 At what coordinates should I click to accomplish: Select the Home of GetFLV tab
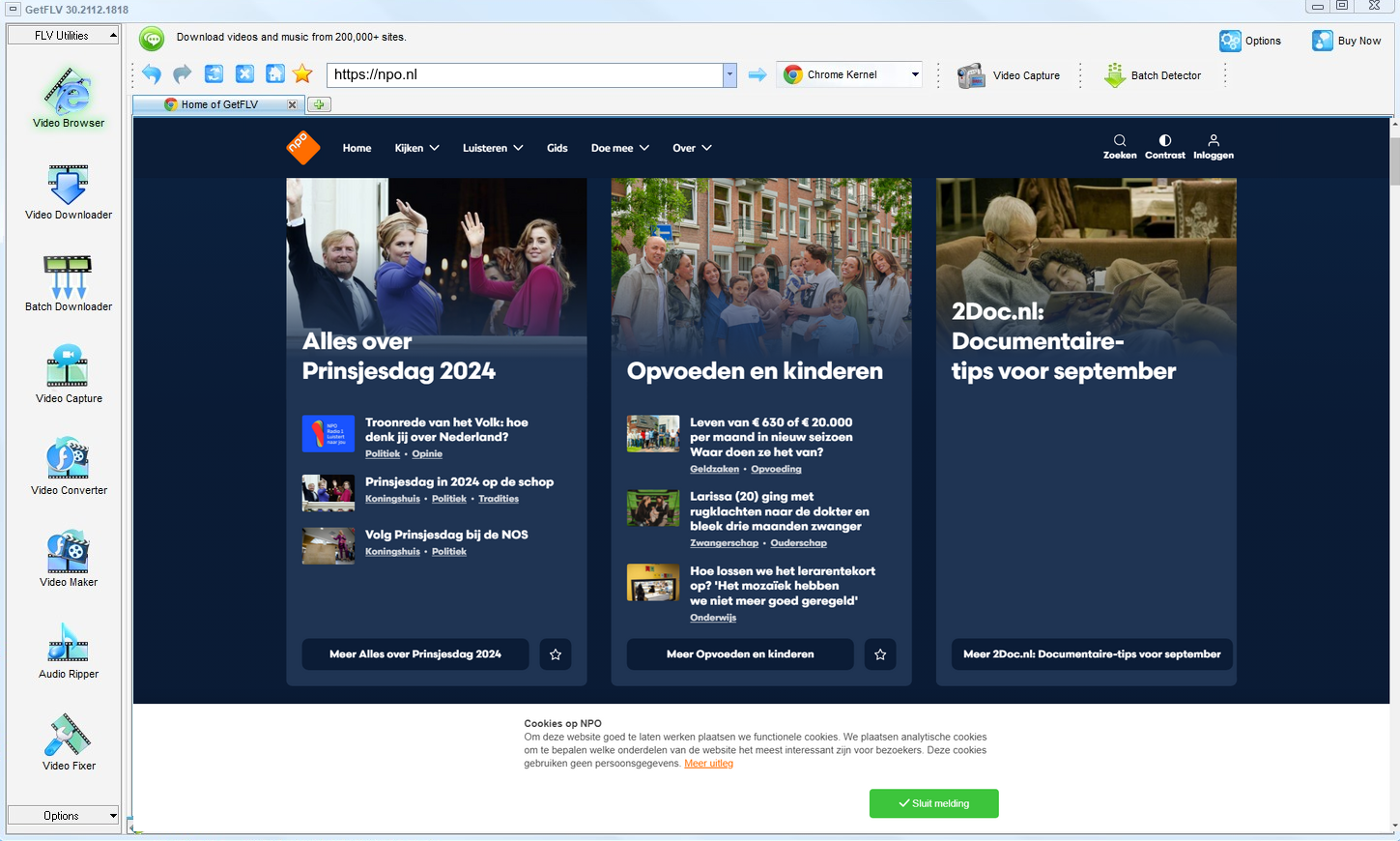tap(219, 104)
